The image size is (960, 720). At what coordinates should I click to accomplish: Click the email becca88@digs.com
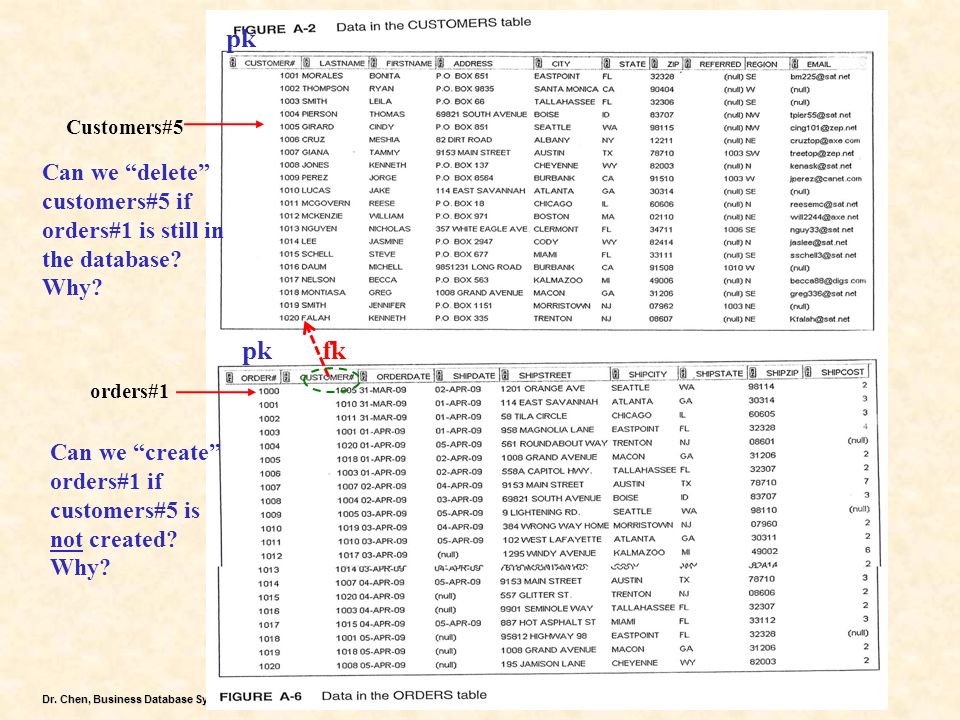[x=828, y=281]
